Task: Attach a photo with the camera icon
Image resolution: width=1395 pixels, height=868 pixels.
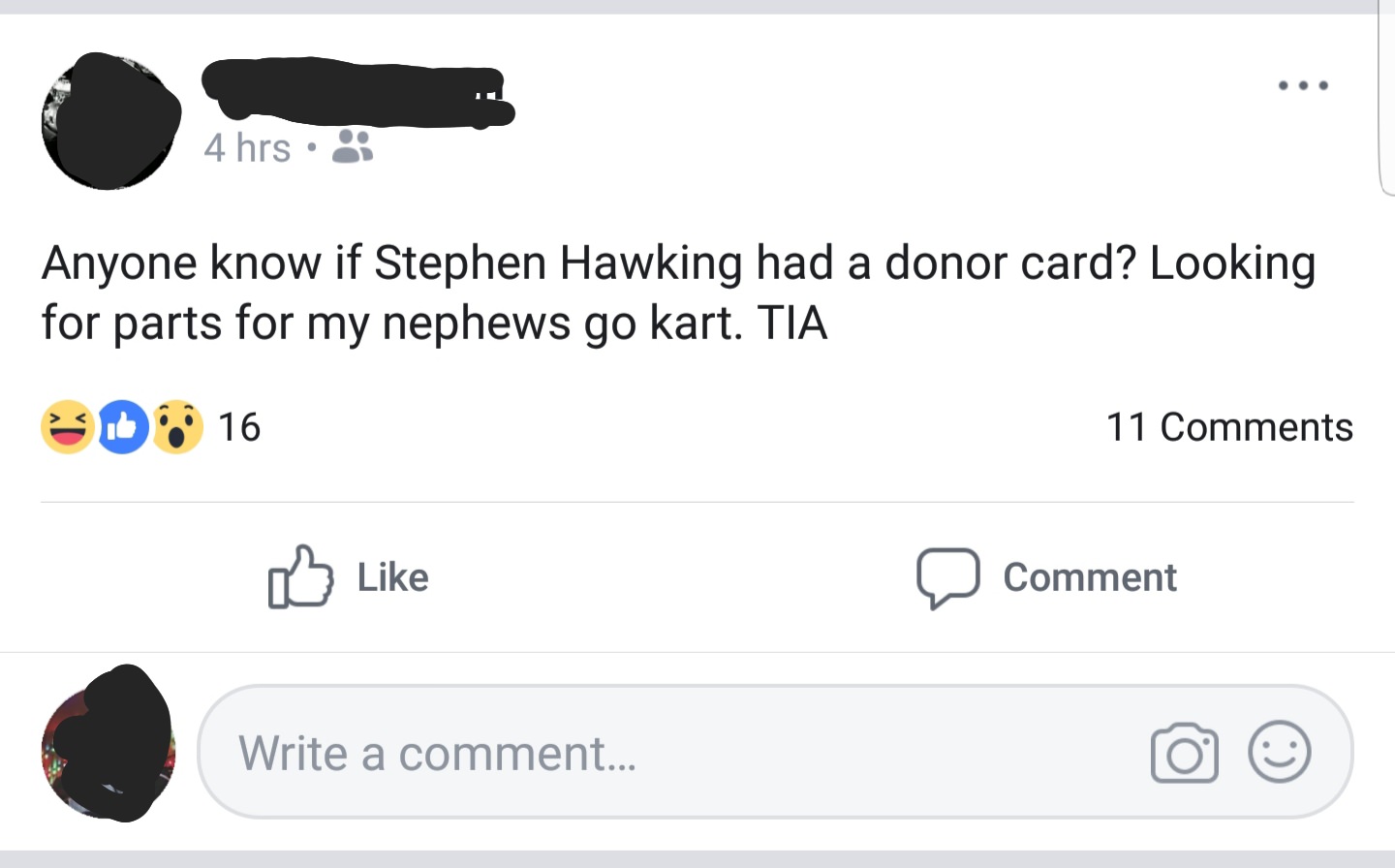Action: click(1184, 753)
